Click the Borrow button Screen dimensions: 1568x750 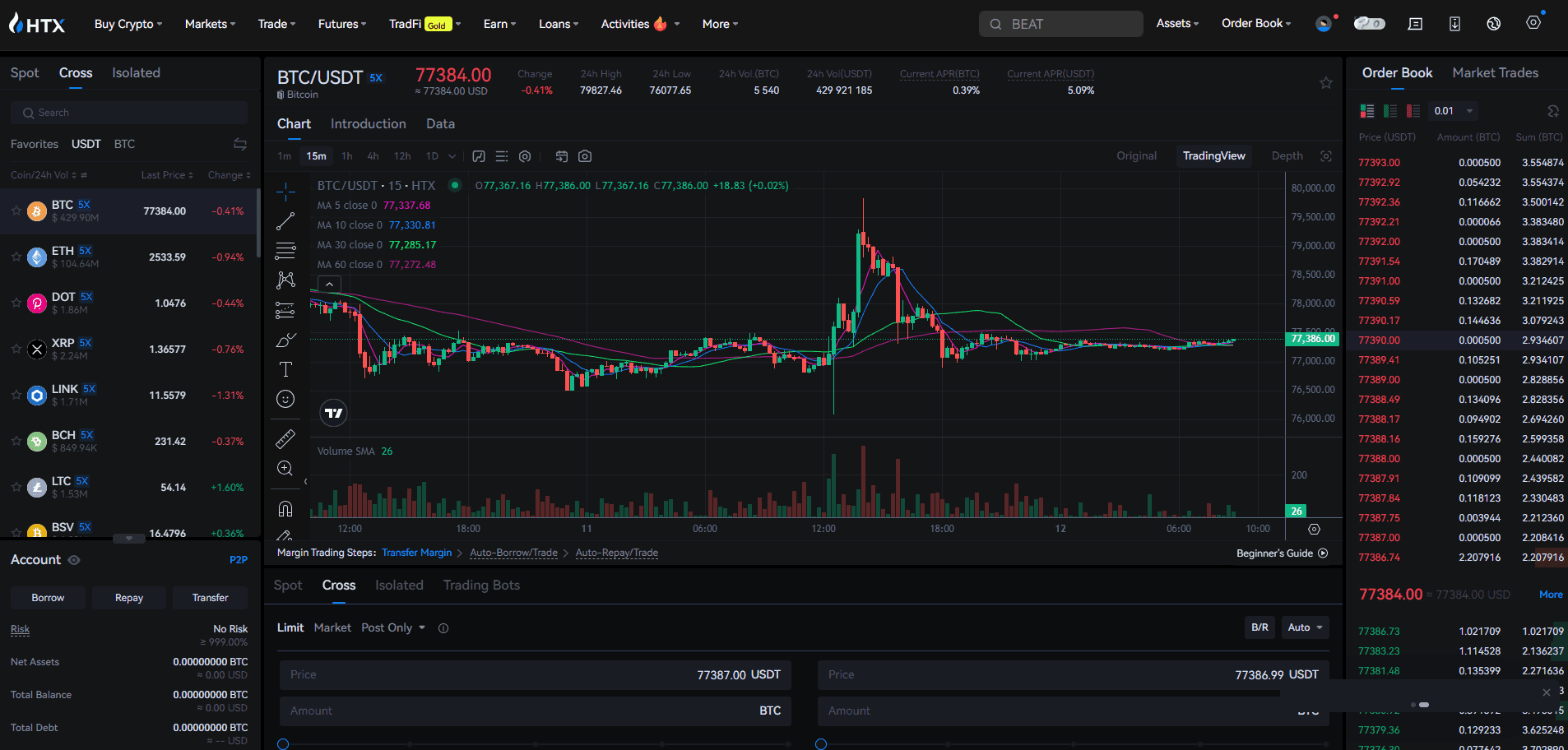(48, 598)
